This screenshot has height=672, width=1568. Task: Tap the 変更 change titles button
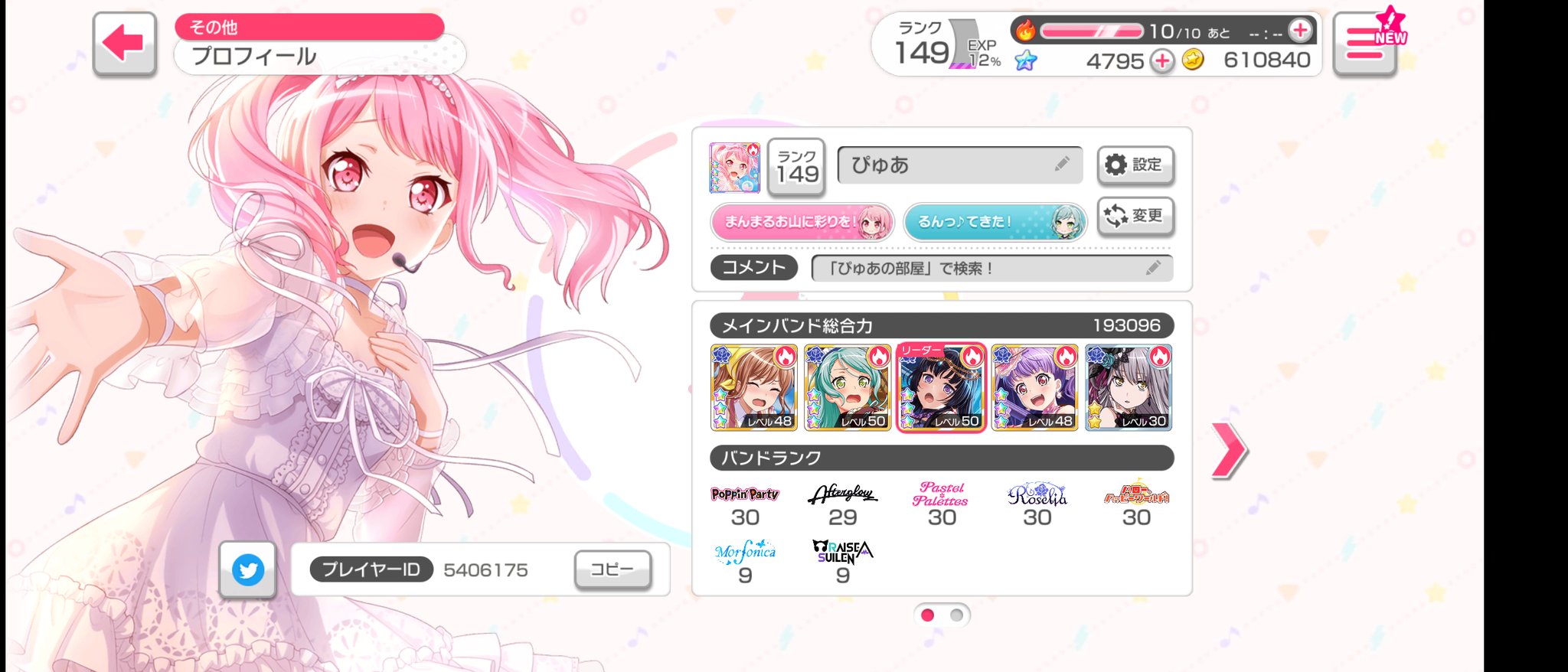tap(1135, 216)
